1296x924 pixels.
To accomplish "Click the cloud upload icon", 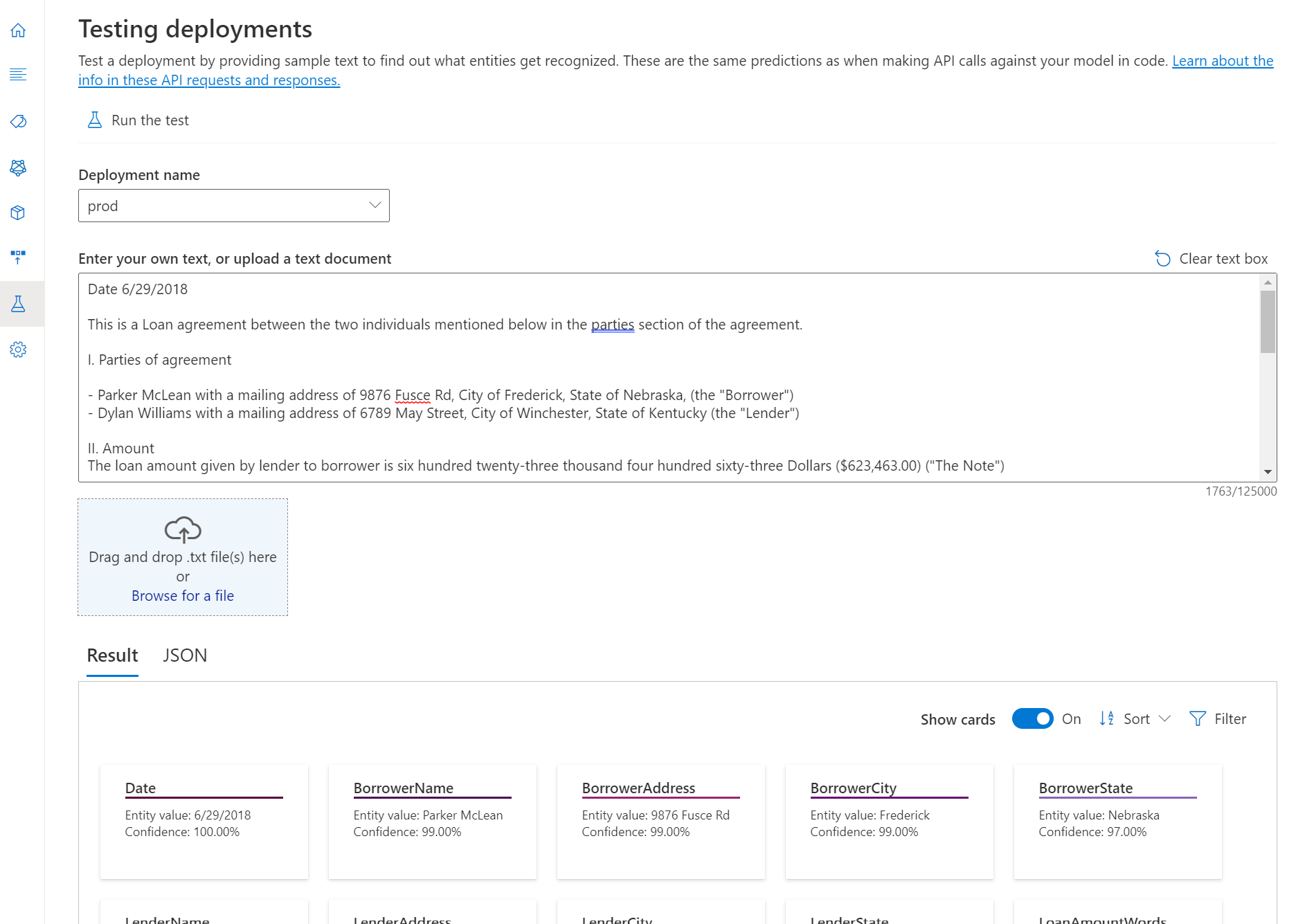I will (x=183, y=529).
